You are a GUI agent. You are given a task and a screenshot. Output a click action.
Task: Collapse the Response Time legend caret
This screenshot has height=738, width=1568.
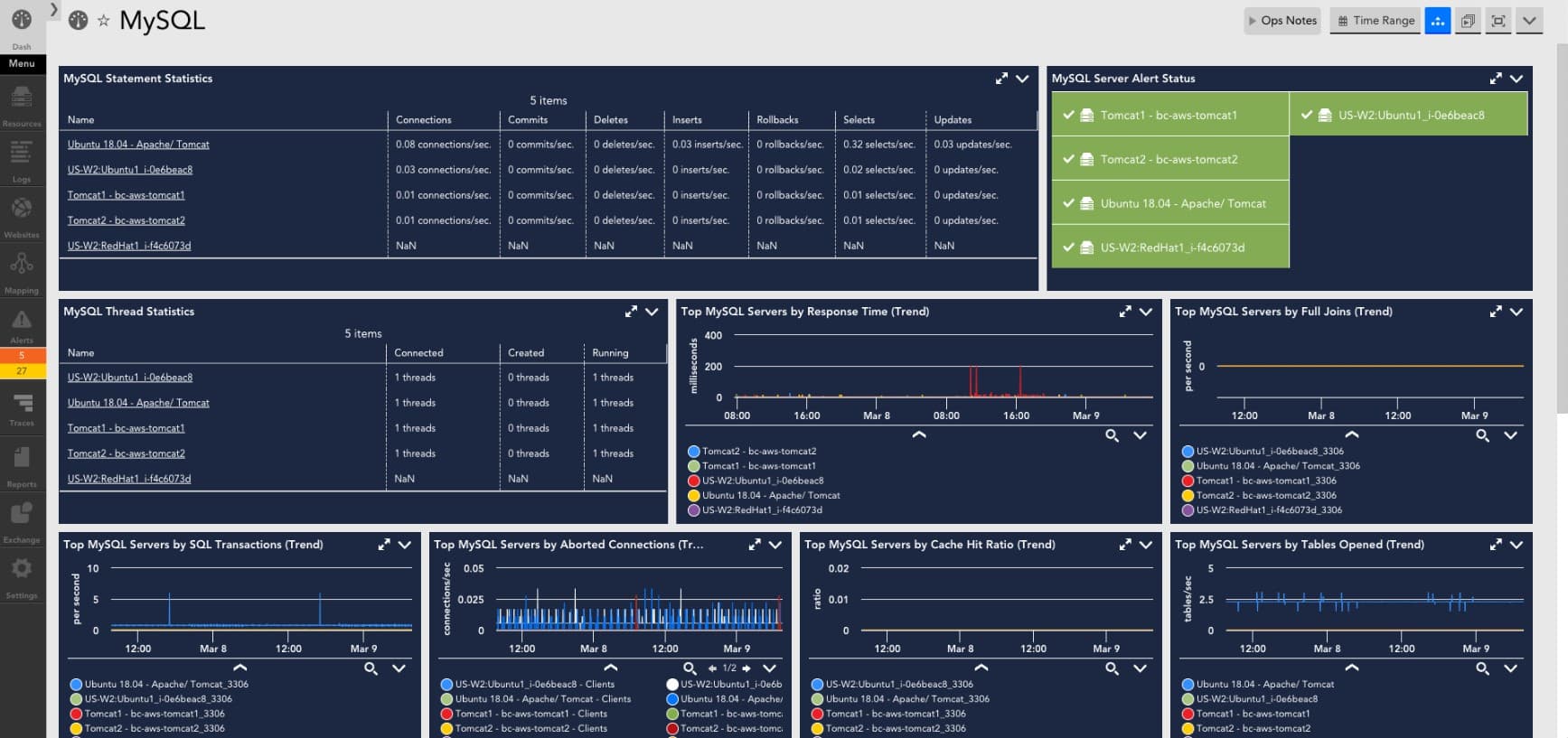pyautogui.click(x=919, y=434)
